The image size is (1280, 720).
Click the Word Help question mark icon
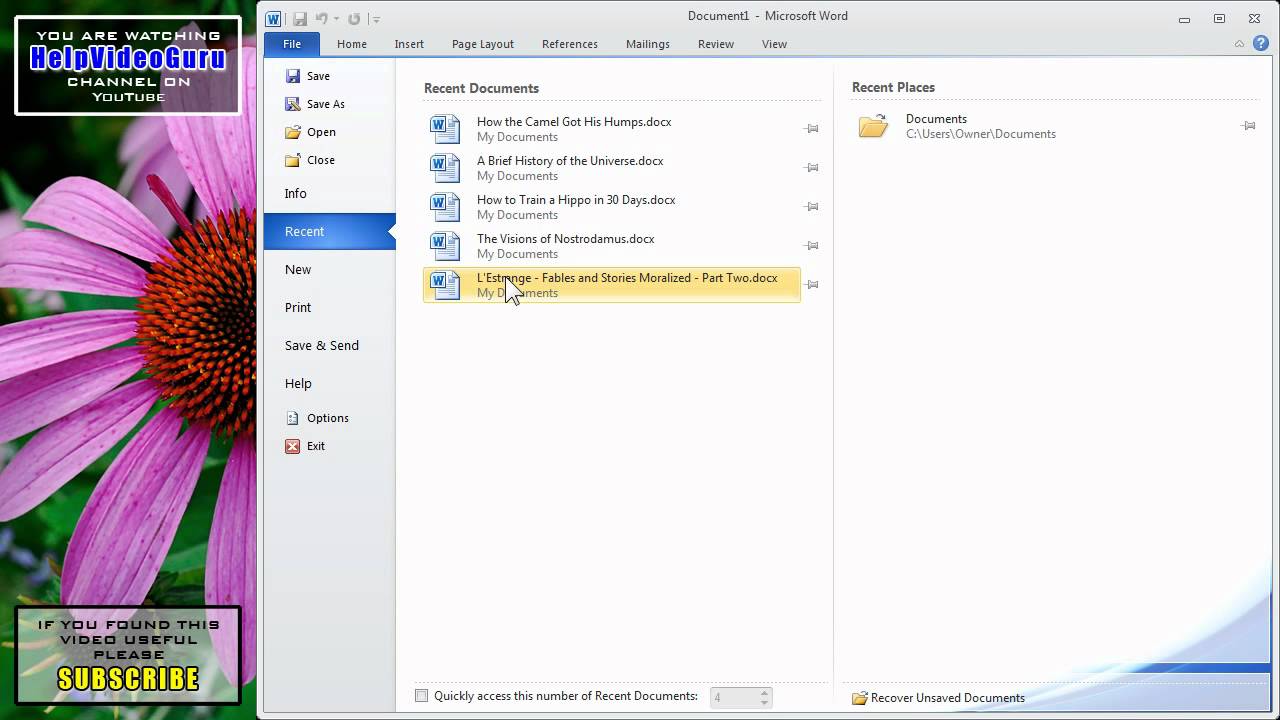pyautogui.click(x=1261, y=43)
